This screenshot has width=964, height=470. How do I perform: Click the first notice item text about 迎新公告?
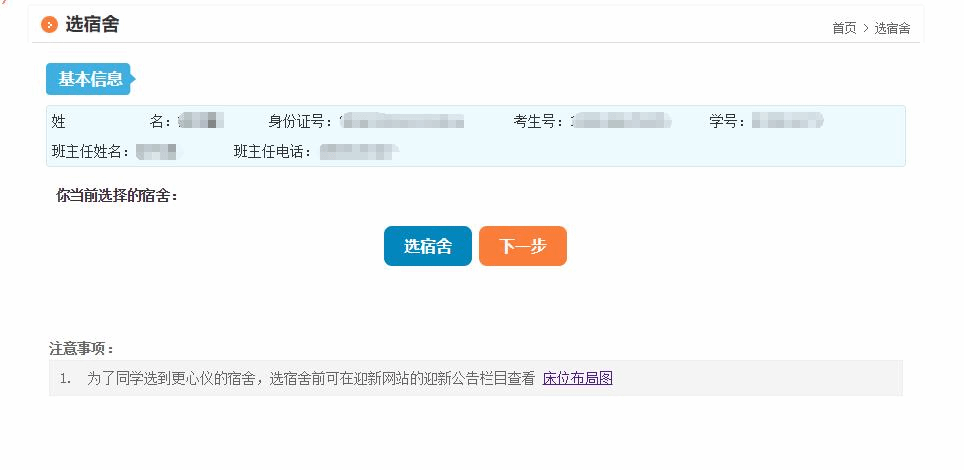[311, 378]
